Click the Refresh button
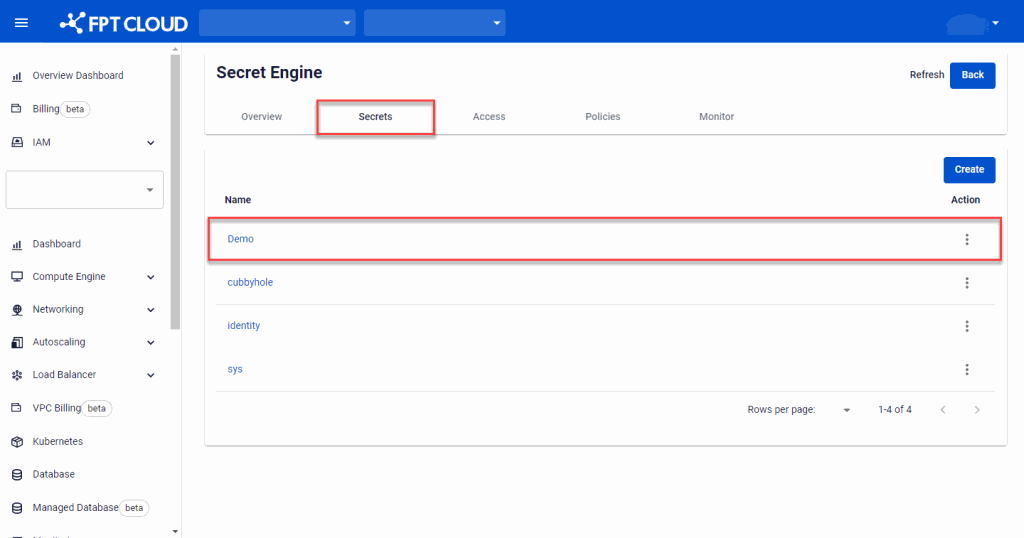1024x538 pixels. pyautogui.click(x=927, y=75)
